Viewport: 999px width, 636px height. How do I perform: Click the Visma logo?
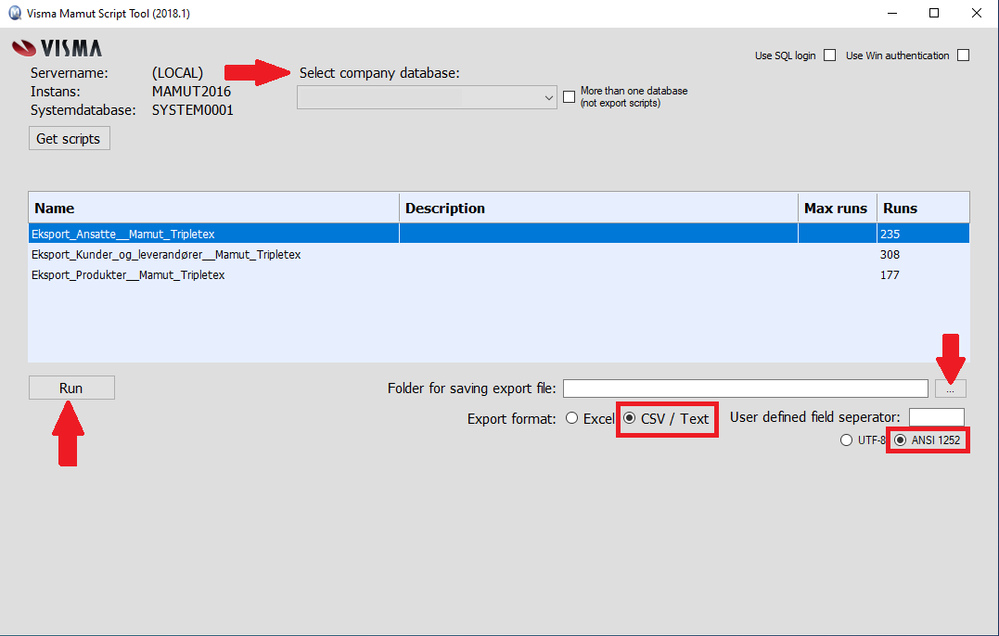(x=57, y=48)
